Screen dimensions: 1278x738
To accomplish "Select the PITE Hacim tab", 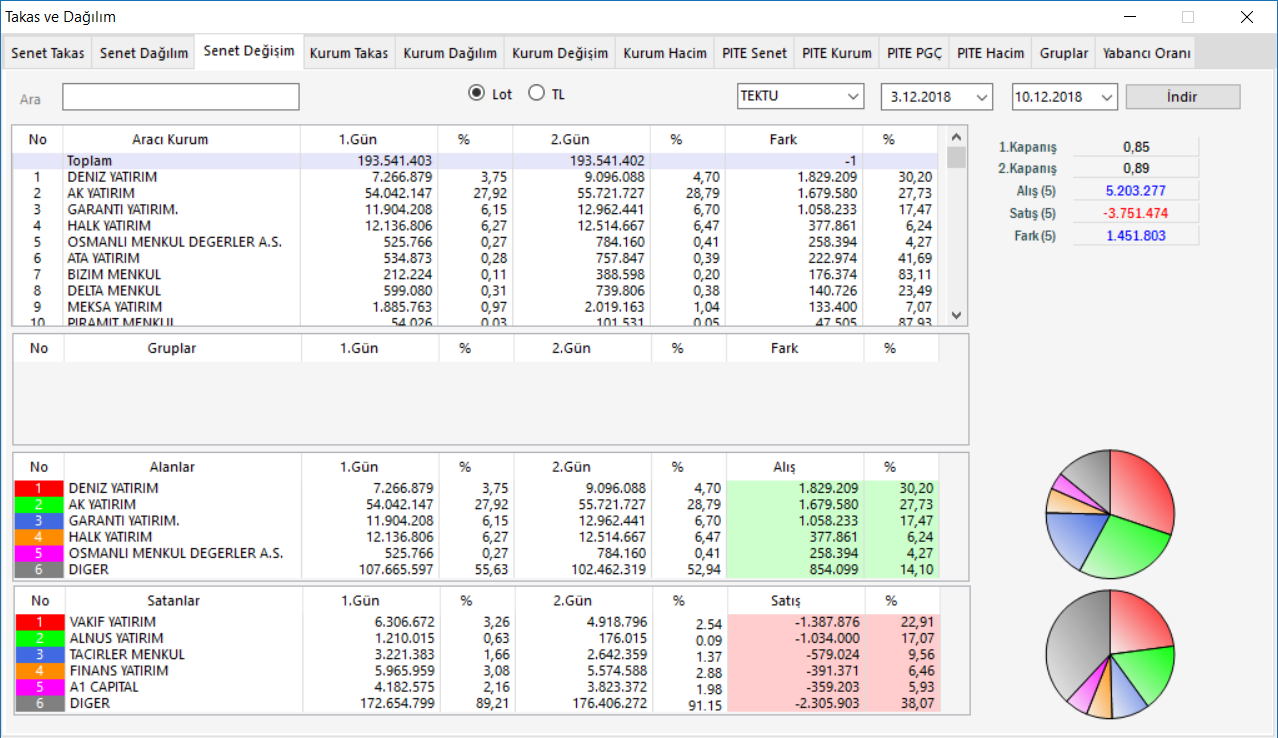I will 991,53.
